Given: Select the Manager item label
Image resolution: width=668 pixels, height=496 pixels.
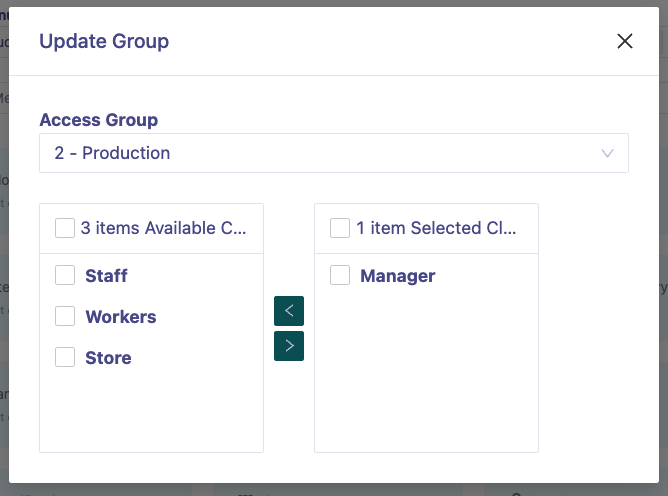Looking at the screenshot, I should [x=397, y=276].
